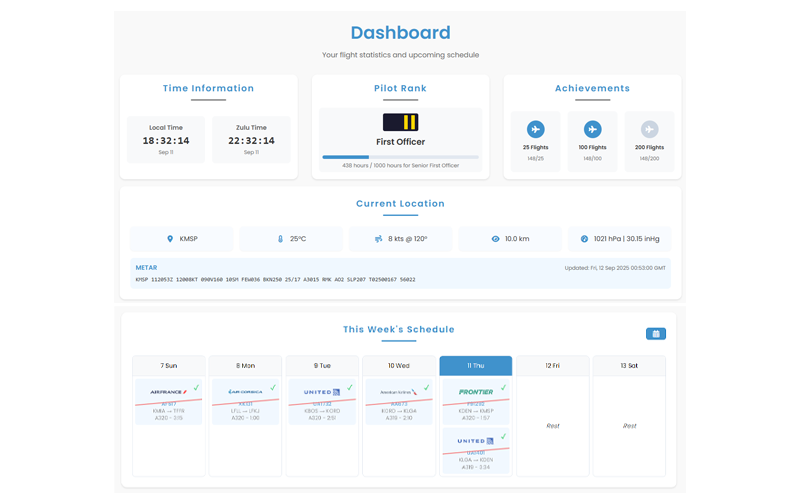Click the 25°C temperature value
The image size is (800, 500).
point(298,239)
